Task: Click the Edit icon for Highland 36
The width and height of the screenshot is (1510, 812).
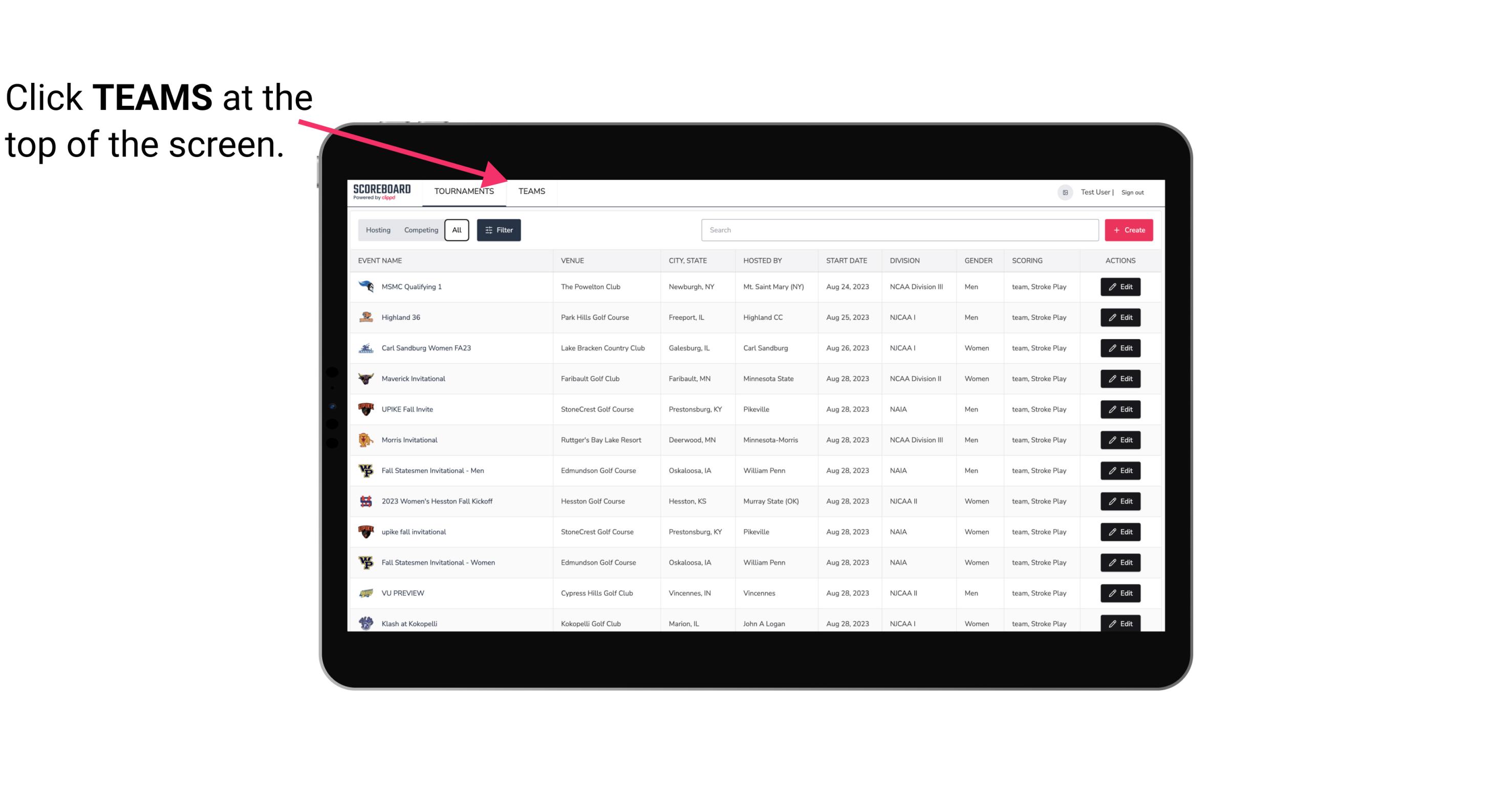Action: pos(1120,317)
